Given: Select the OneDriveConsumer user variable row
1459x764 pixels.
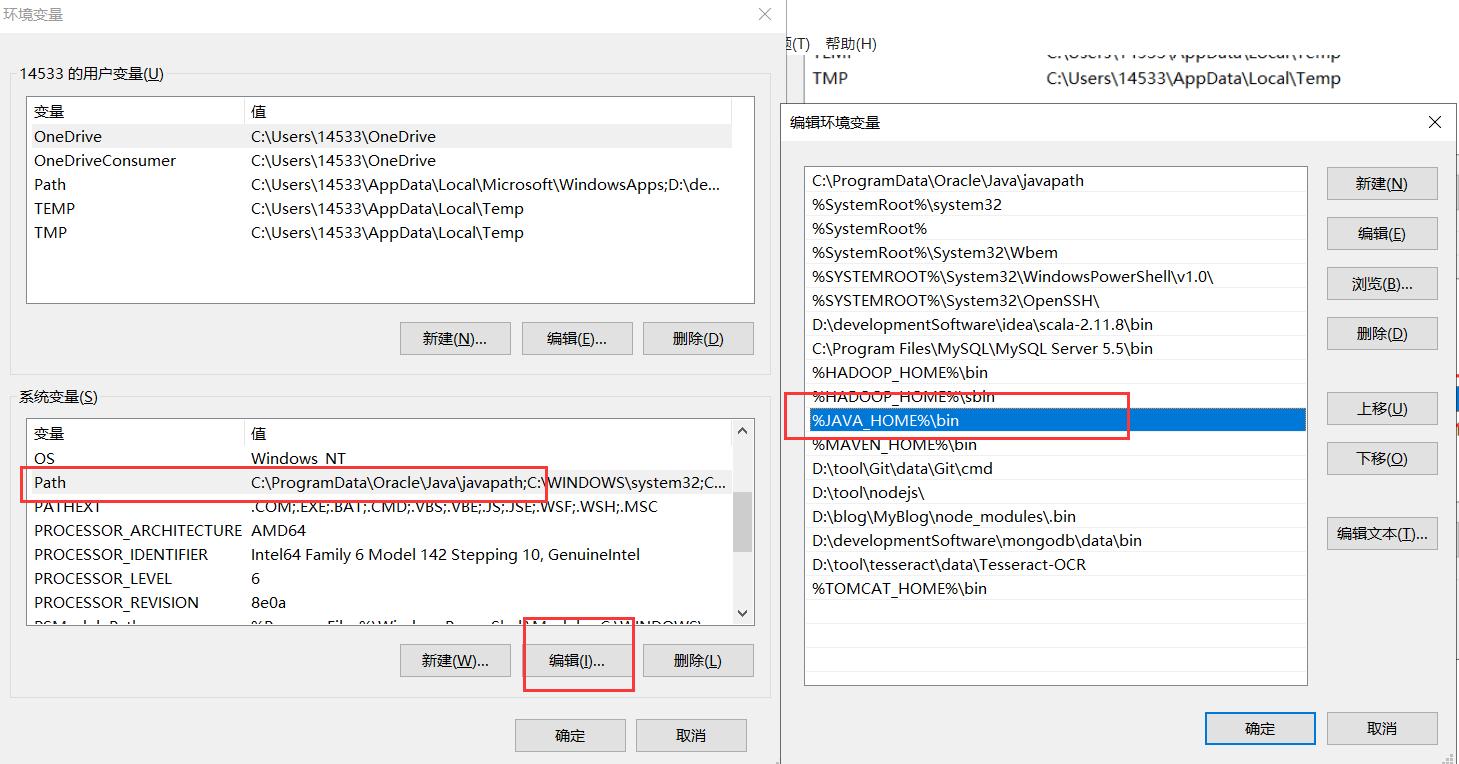Looking at the screenshot, I should point(380,161).
